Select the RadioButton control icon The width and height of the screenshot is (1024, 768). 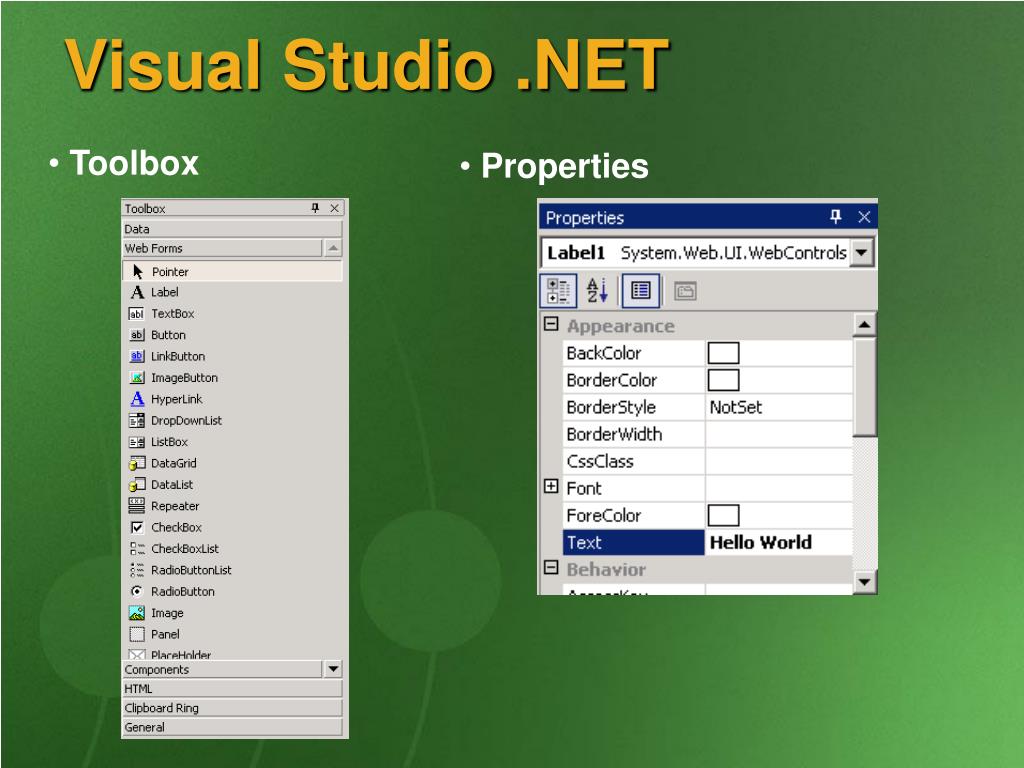click(136, 591)
